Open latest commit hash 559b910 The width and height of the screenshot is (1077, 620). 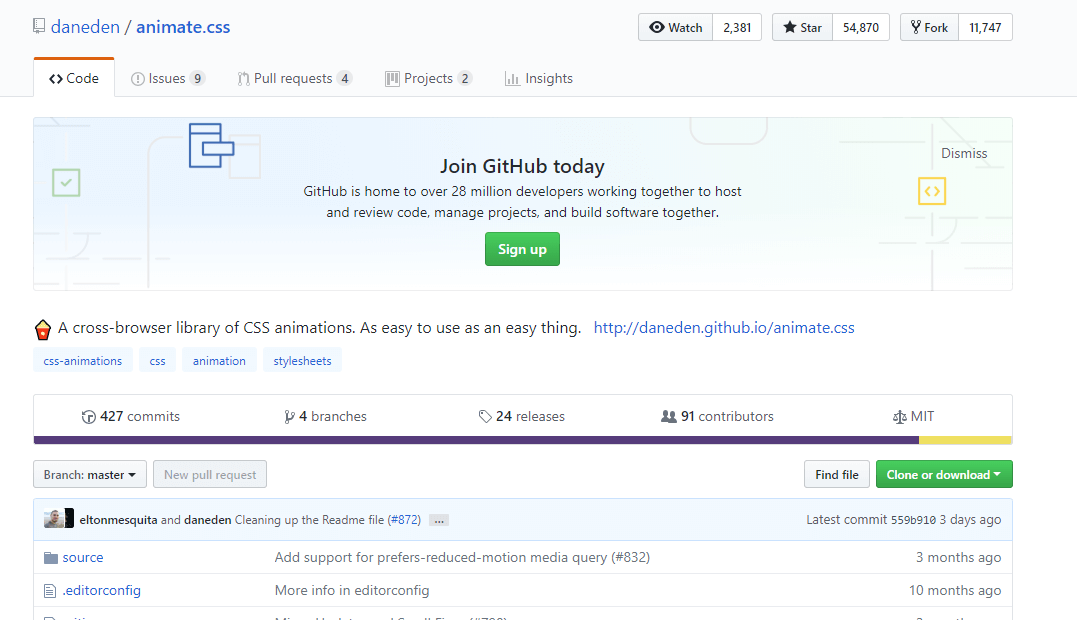click(913, 520)
